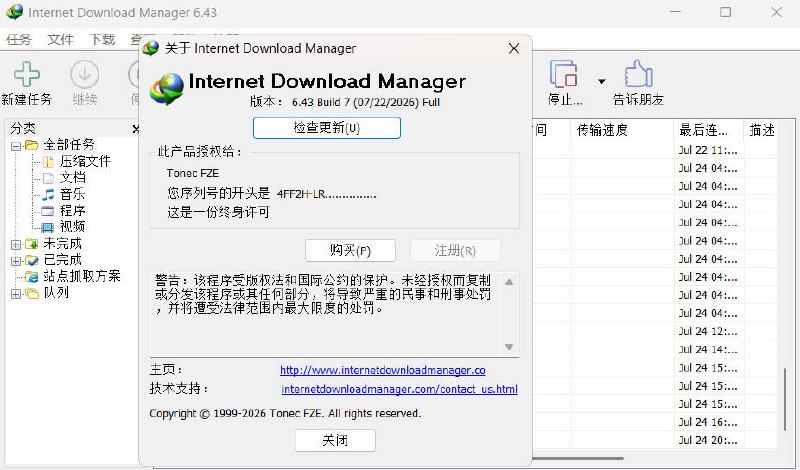The height and width of the screenshot is (470, 800).
Task: Close the 分类 panel with X
Action: click(136, 129)
